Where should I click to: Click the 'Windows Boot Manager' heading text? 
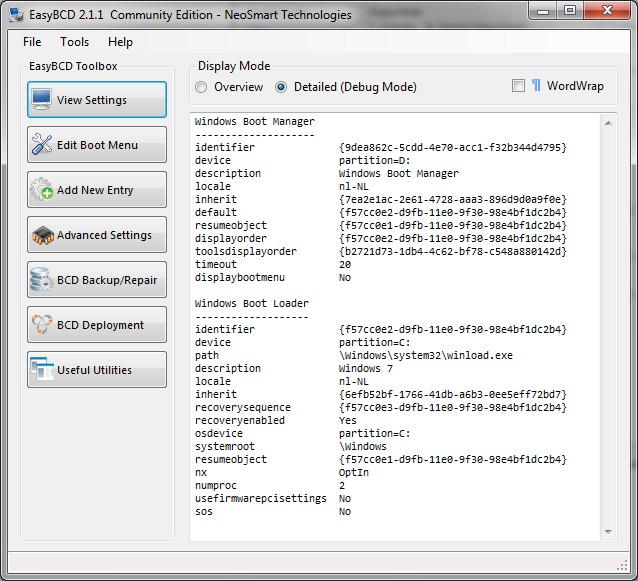255,122
